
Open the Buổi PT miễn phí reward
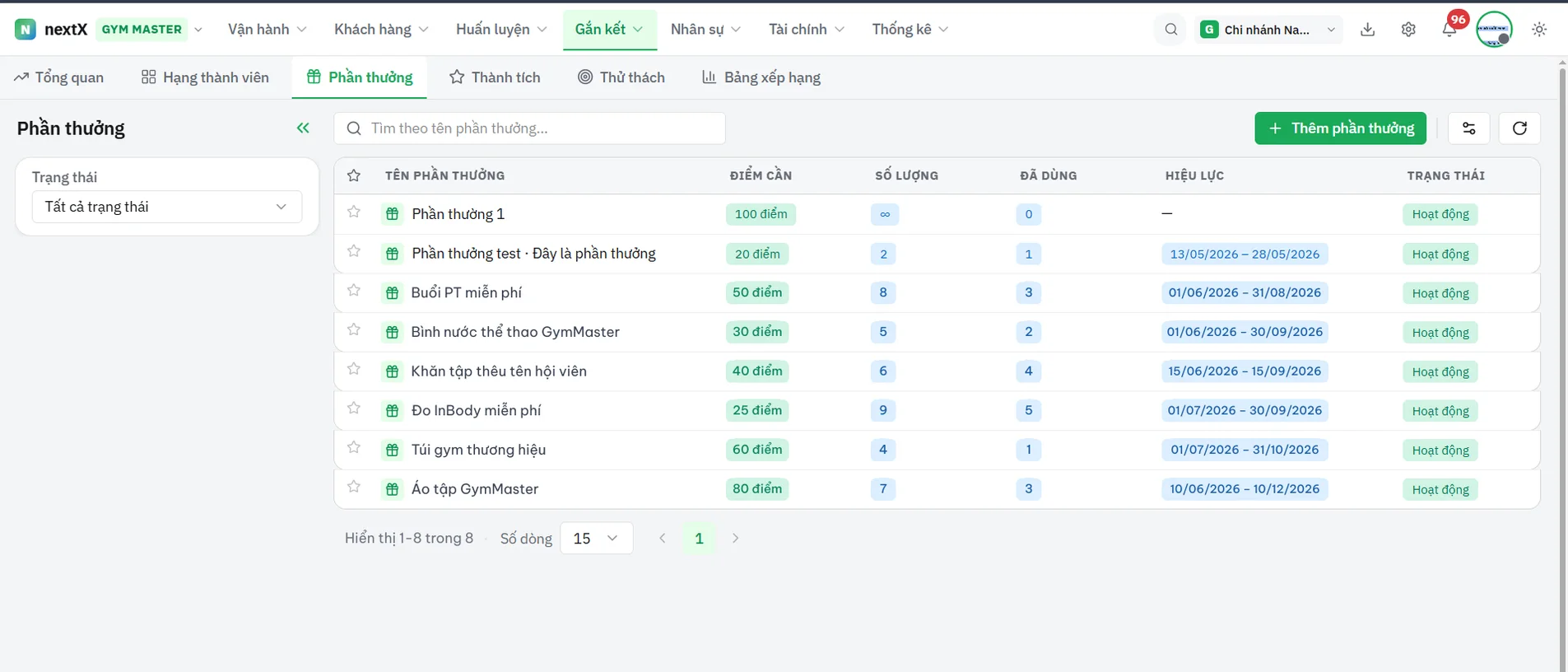(x=466, y=292)
